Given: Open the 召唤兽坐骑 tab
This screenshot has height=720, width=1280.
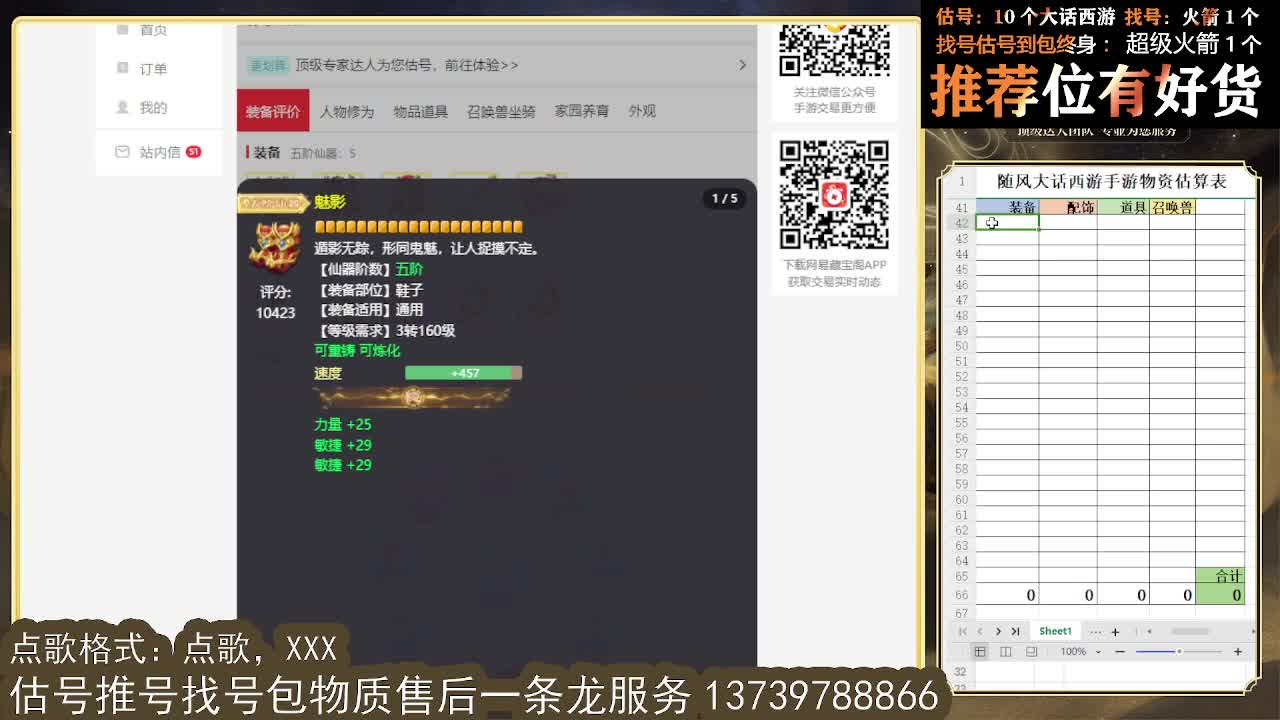Looking at the screenshot, I should pos(501,111).
